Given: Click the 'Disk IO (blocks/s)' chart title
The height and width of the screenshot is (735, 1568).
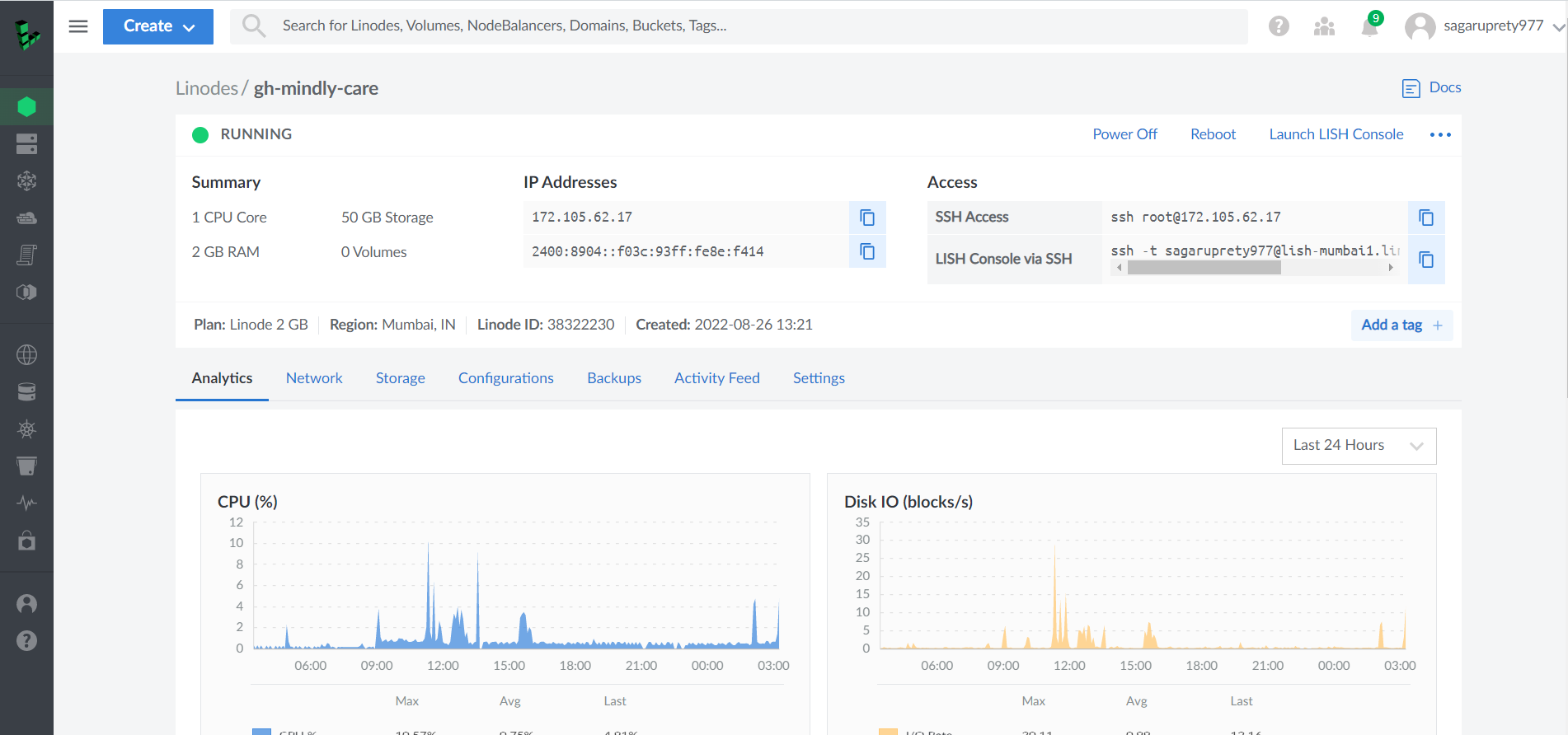Looking at the screenshot, I should pos(908,502).
